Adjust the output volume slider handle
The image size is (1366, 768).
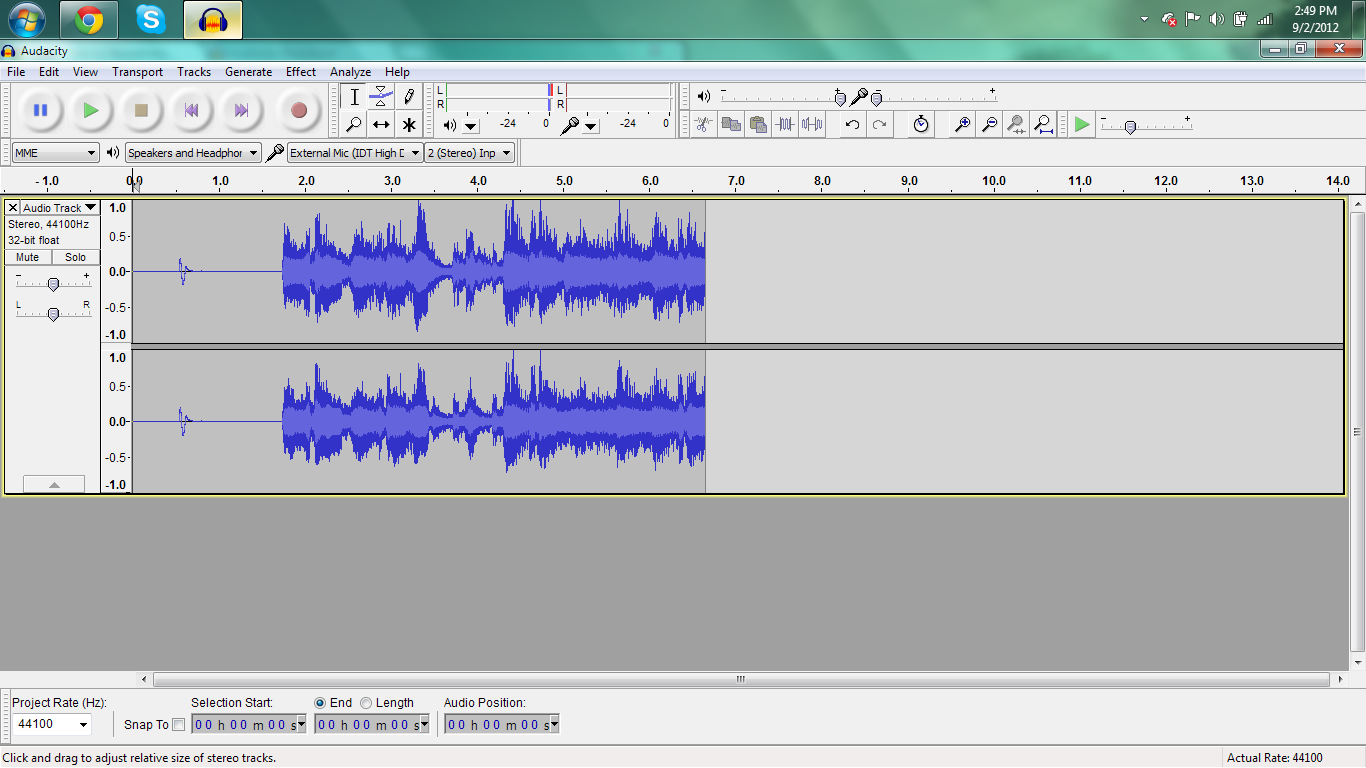coord(839,97)
